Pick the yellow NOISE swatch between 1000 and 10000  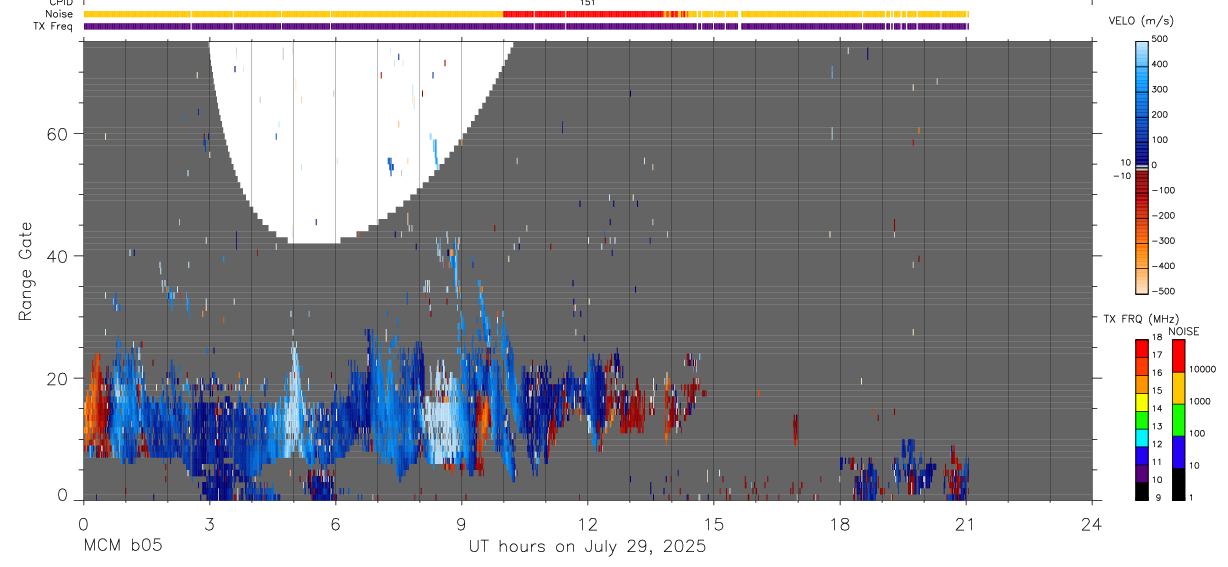coord(1178,388)
